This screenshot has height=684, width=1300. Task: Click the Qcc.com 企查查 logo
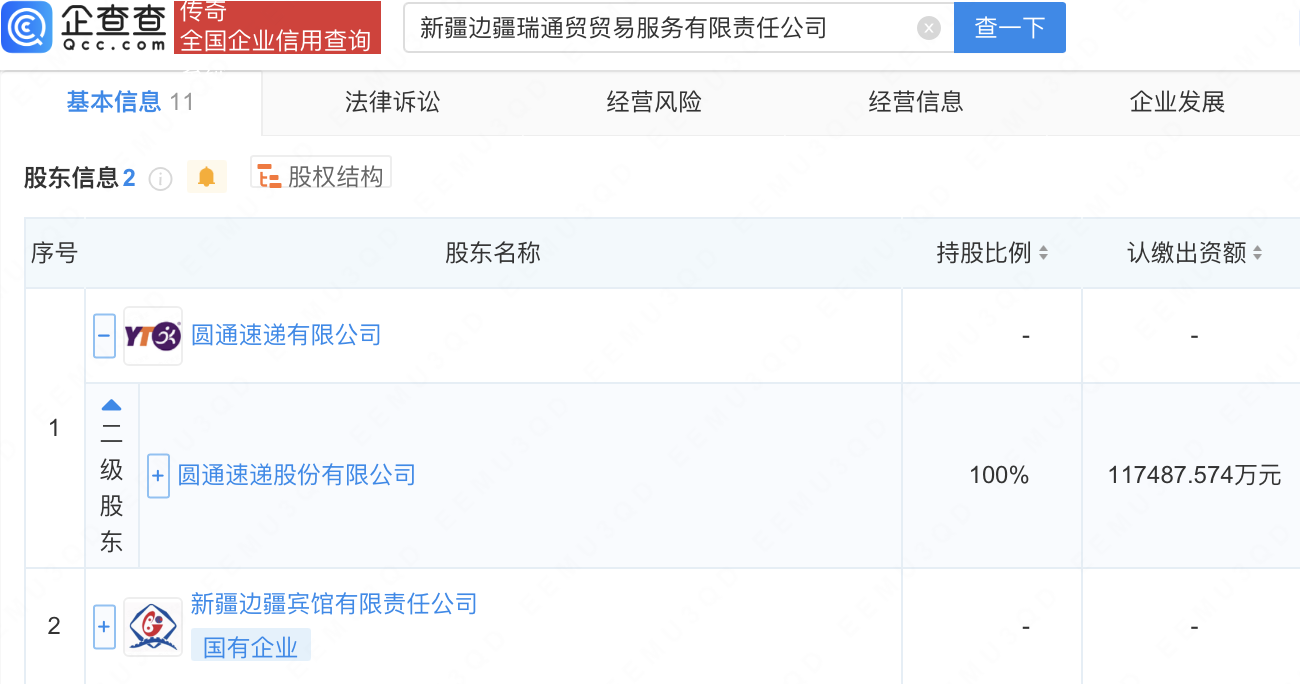86,27
